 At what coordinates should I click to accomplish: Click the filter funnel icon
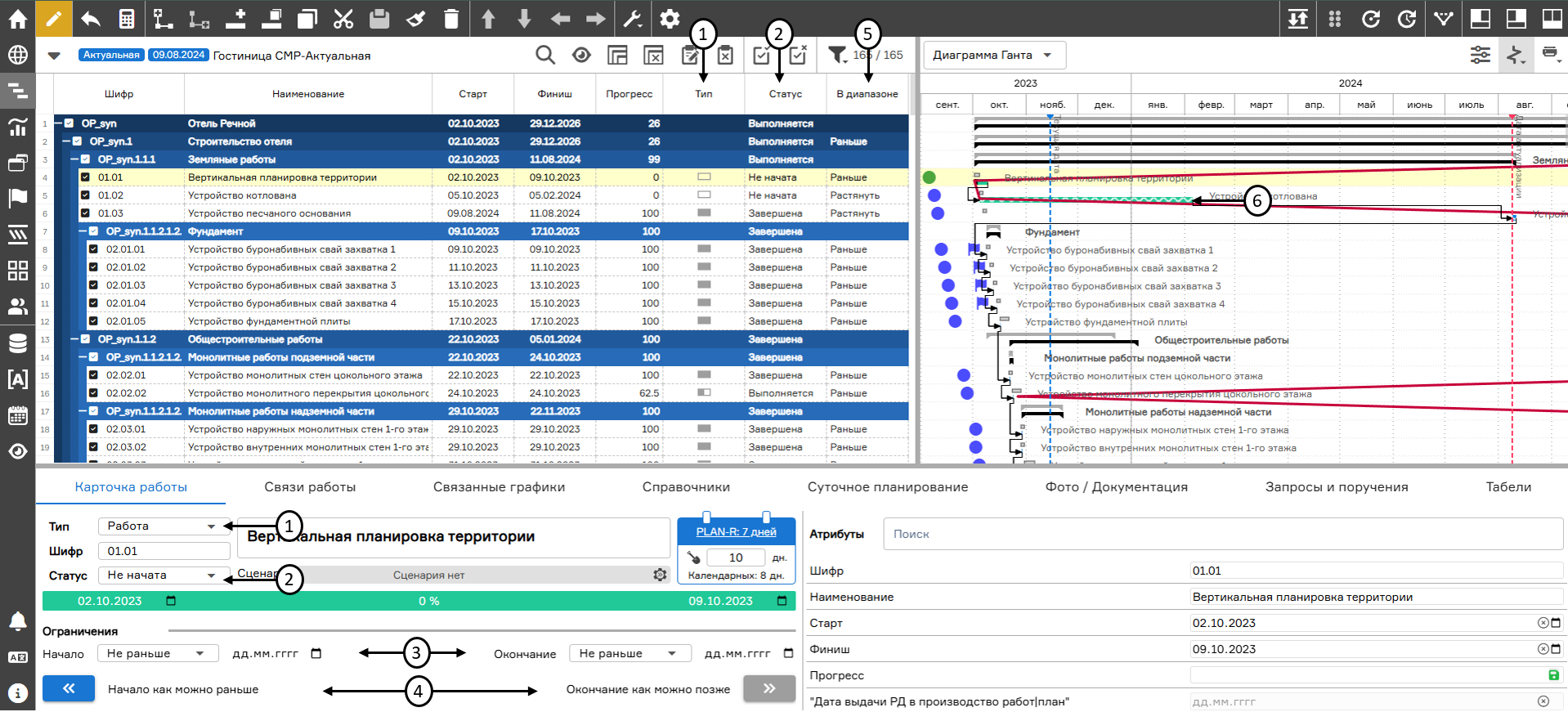[x=837, y=55]
